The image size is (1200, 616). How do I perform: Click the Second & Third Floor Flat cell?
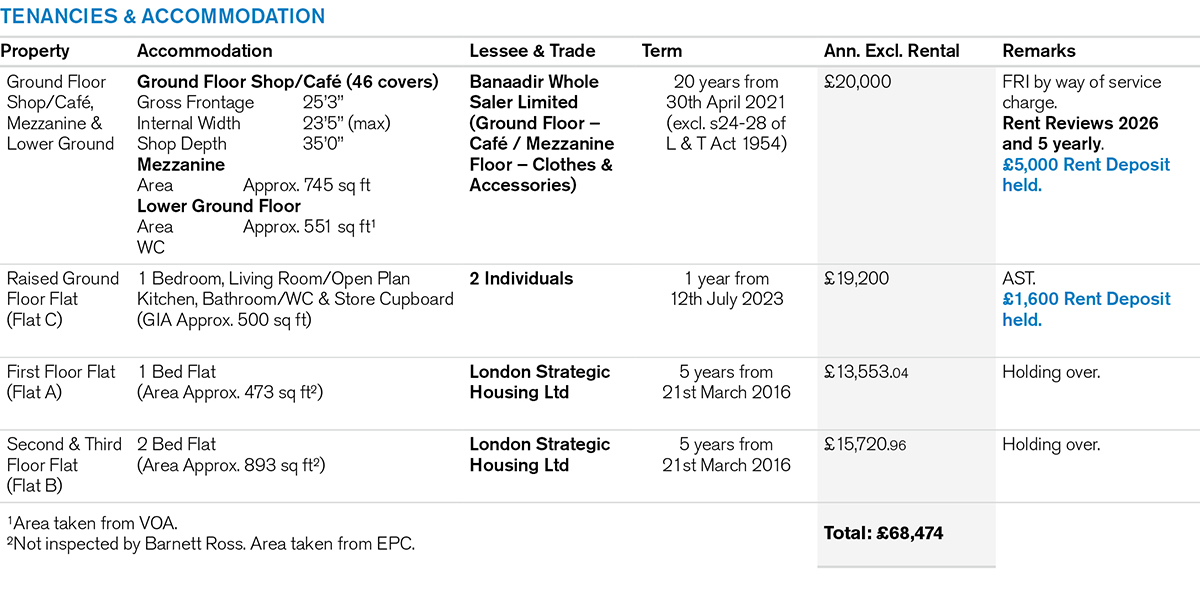pyautogui.click(x=63, y=465)
